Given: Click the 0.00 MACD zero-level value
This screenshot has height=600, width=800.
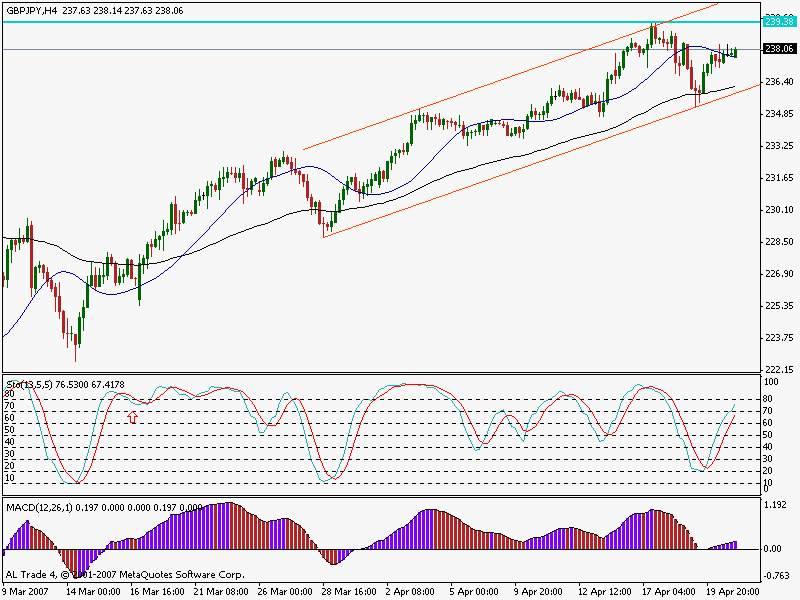Looking at the screenshot, I should [773, 549].
